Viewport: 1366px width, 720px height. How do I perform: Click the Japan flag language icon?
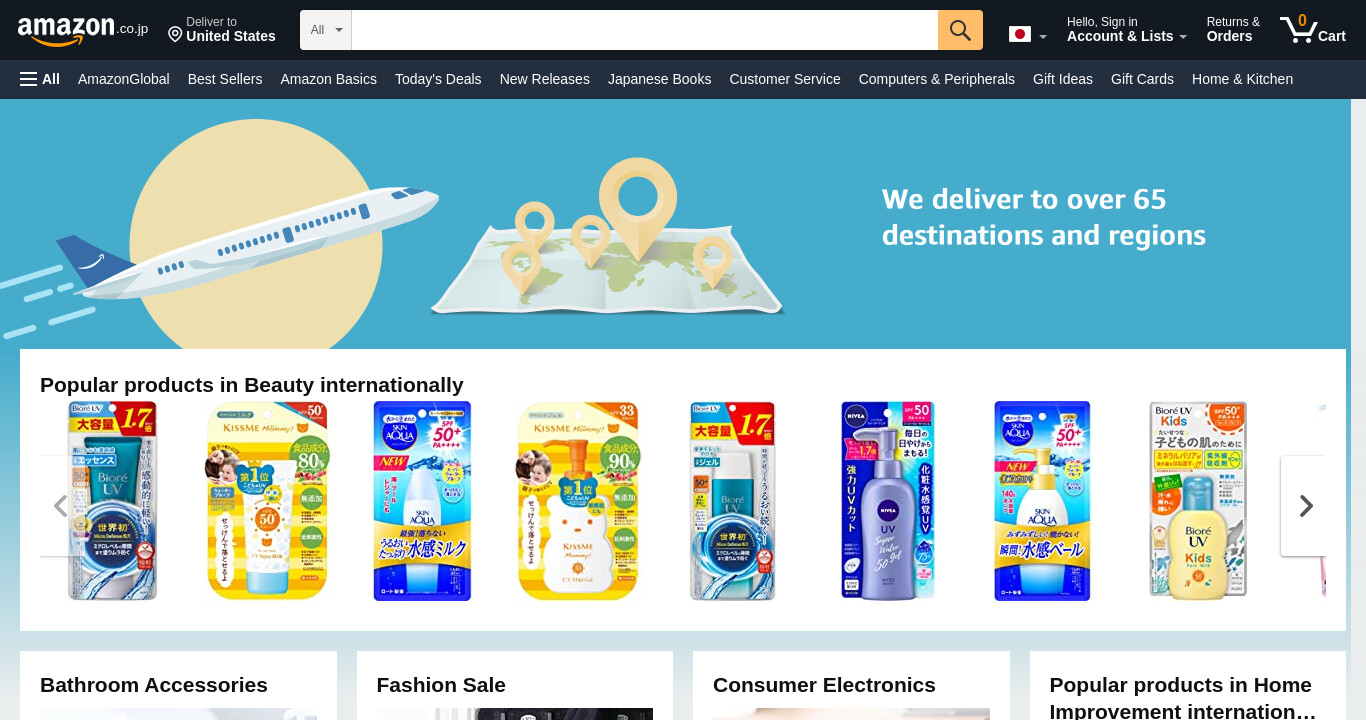[x=1019, y=34]
